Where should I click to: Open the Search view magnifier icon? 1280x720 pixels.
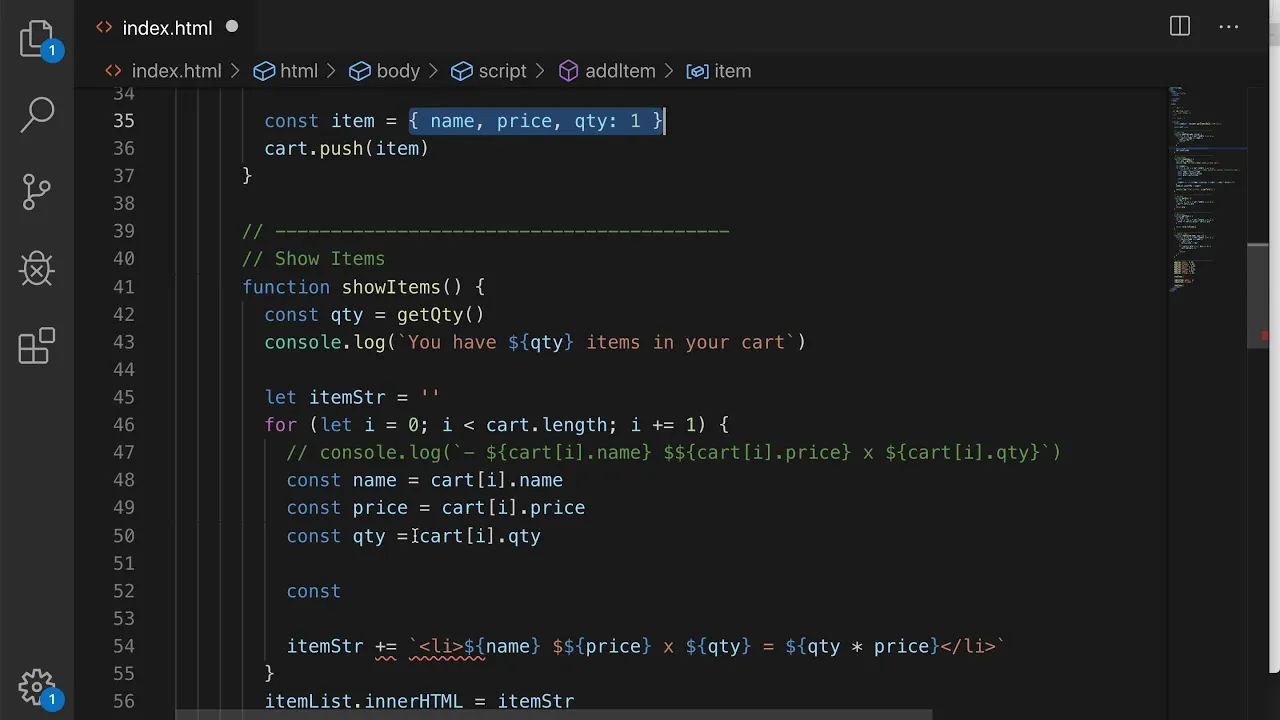coord(37,114)
